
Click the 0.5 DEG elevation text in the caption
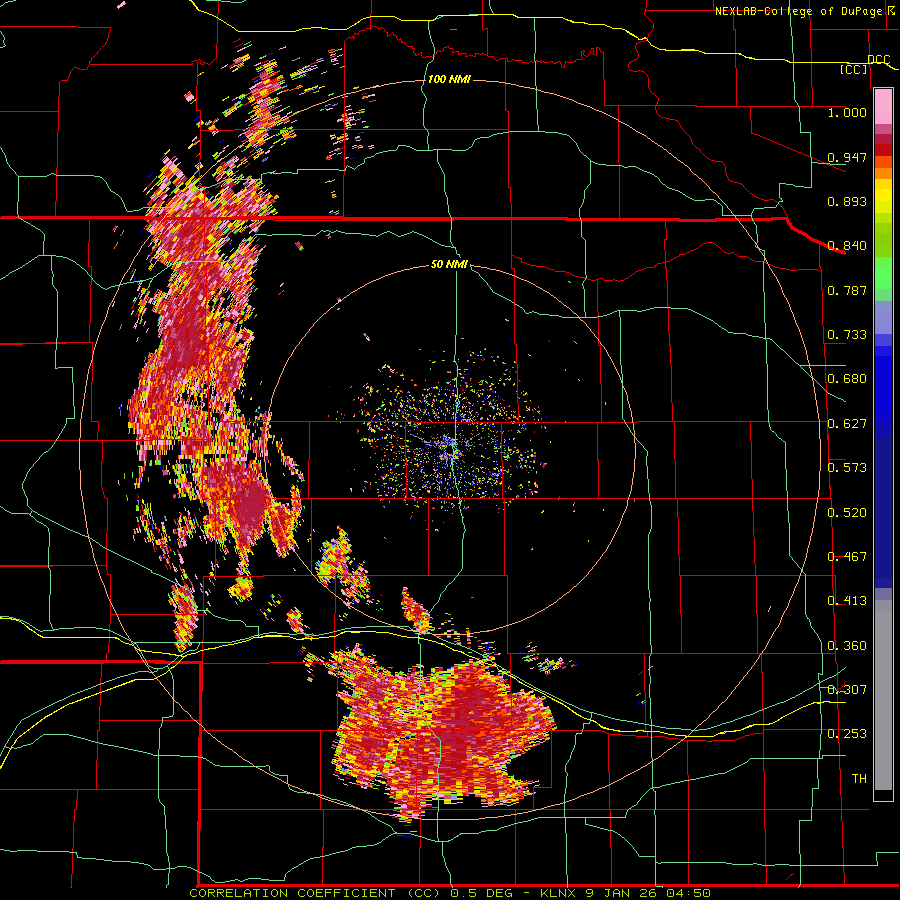coord(483,893)
